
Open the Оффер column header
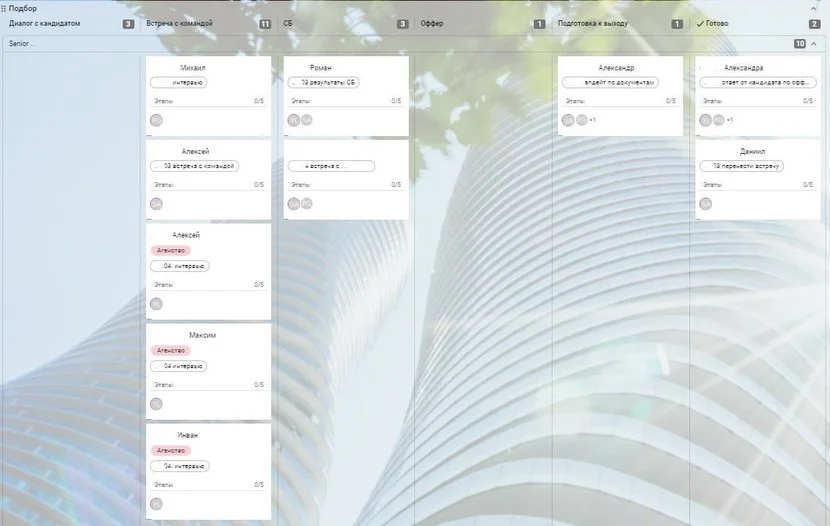coord(432,23)
